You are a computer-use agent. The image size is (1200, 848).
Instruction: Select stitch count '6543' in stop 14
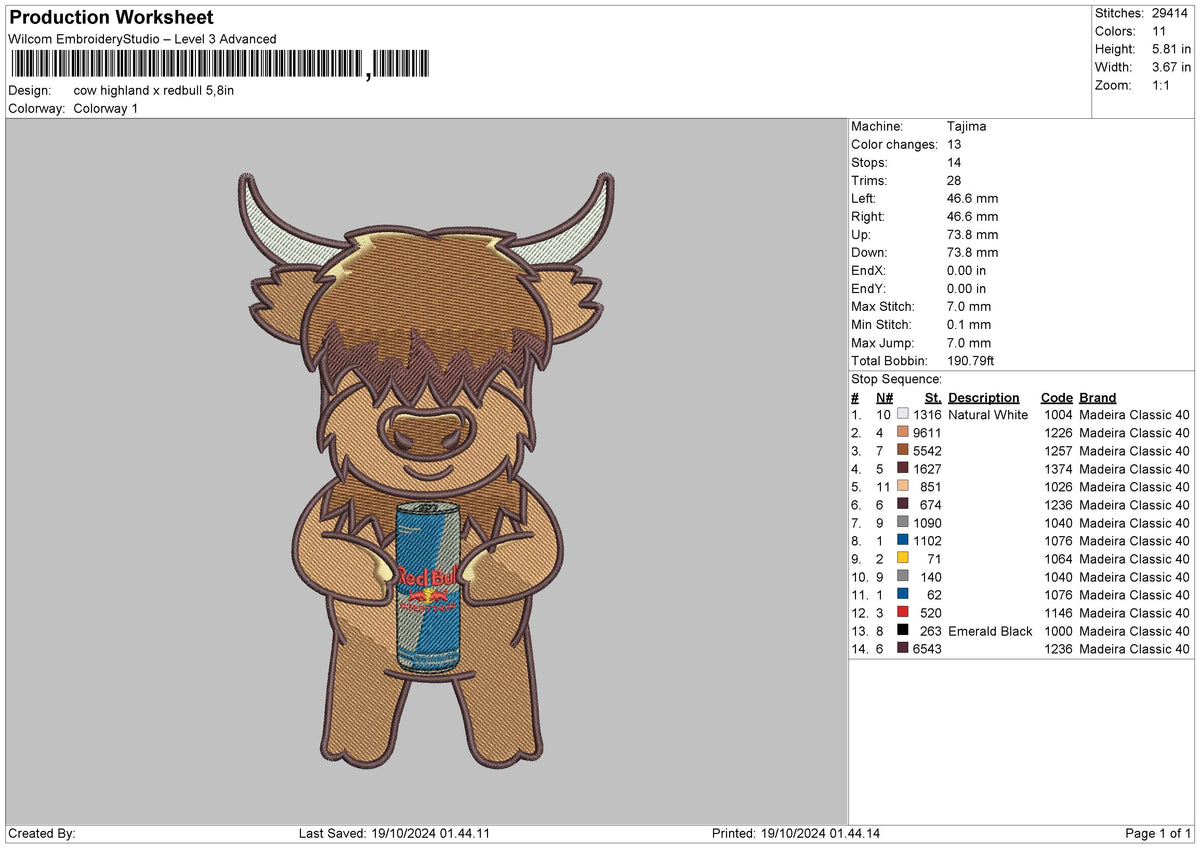[927, 649]
